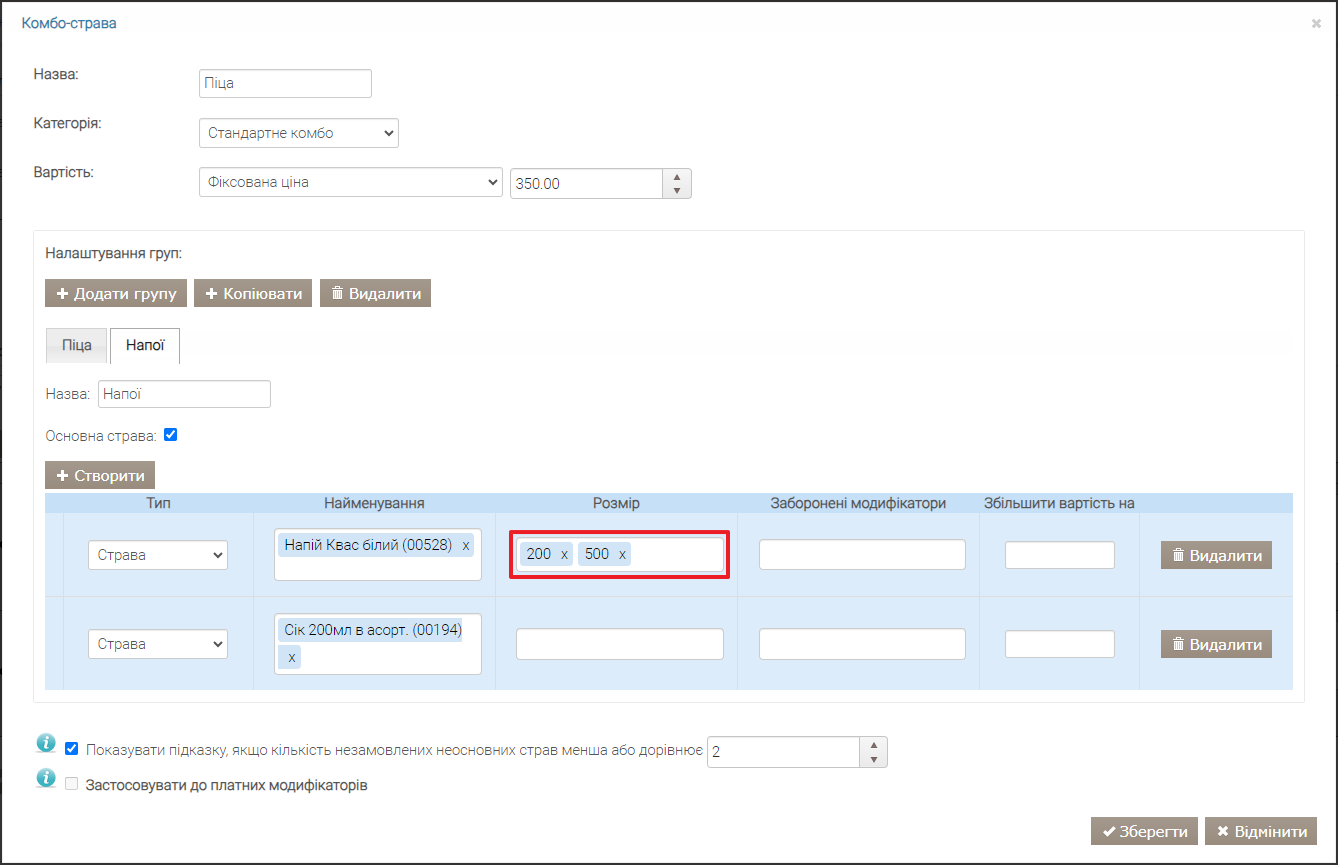Viewport: 1338px width, 865px height.
Task: Click the Назва field containing Піца
Action: (285, 83)
